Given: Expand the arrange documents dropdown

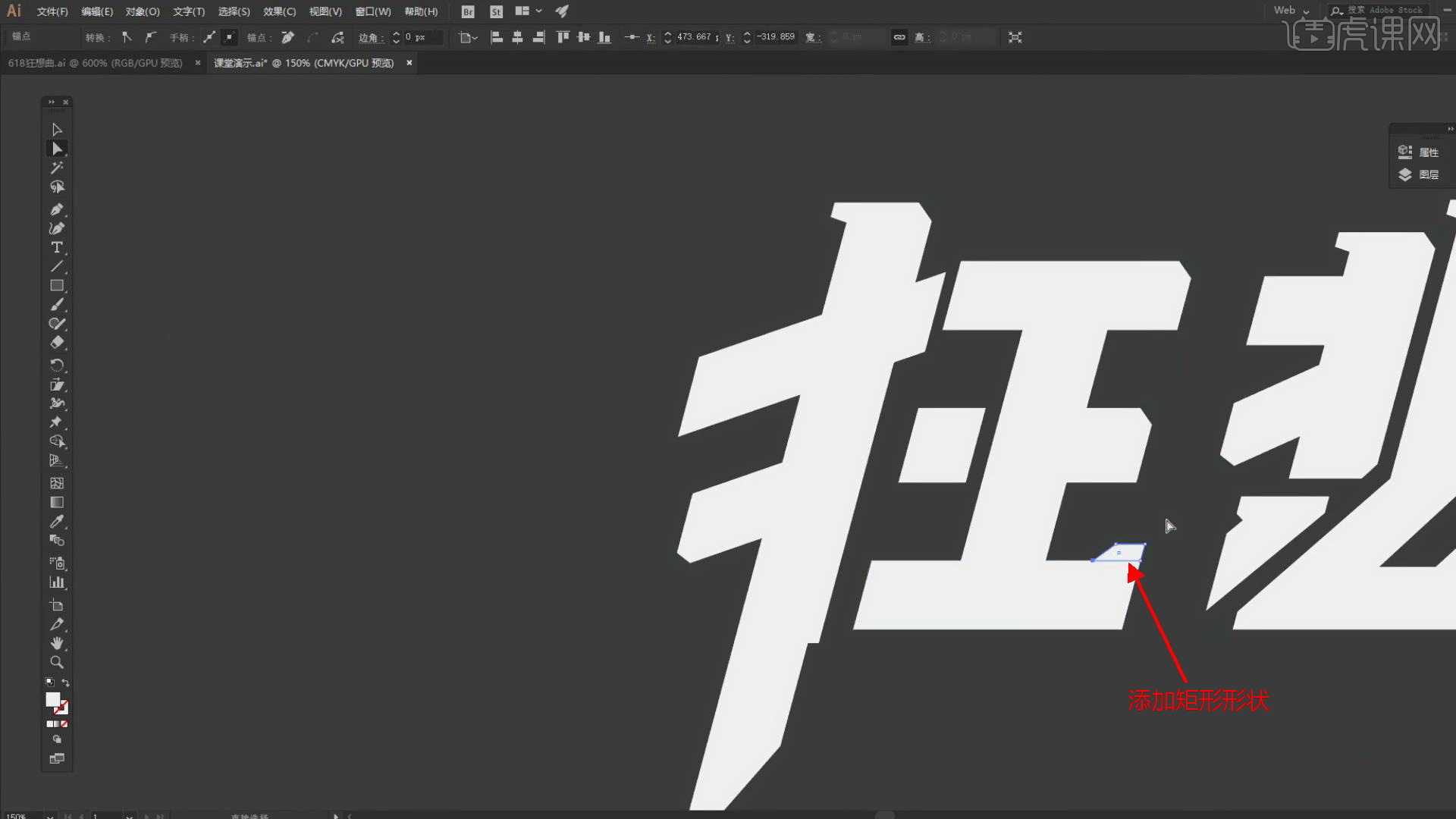Looking at the screenshot, I should (538, 11).
